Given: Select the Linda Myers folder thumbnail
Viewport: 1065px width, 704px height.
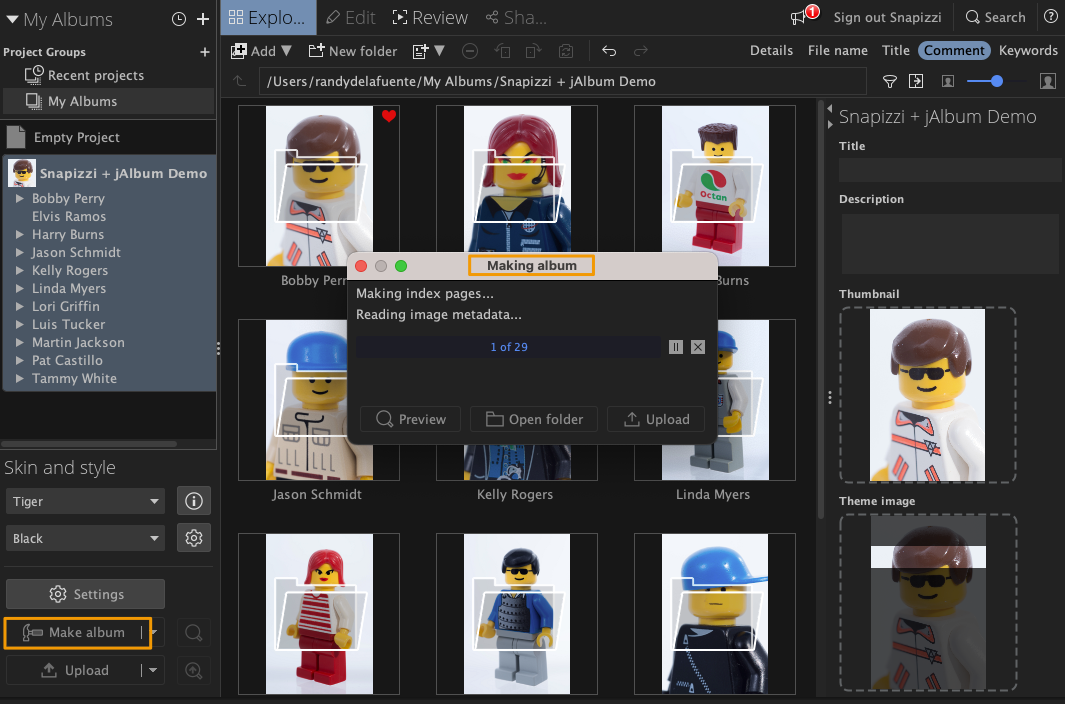Looking at the screenshot, I should 715,400.
